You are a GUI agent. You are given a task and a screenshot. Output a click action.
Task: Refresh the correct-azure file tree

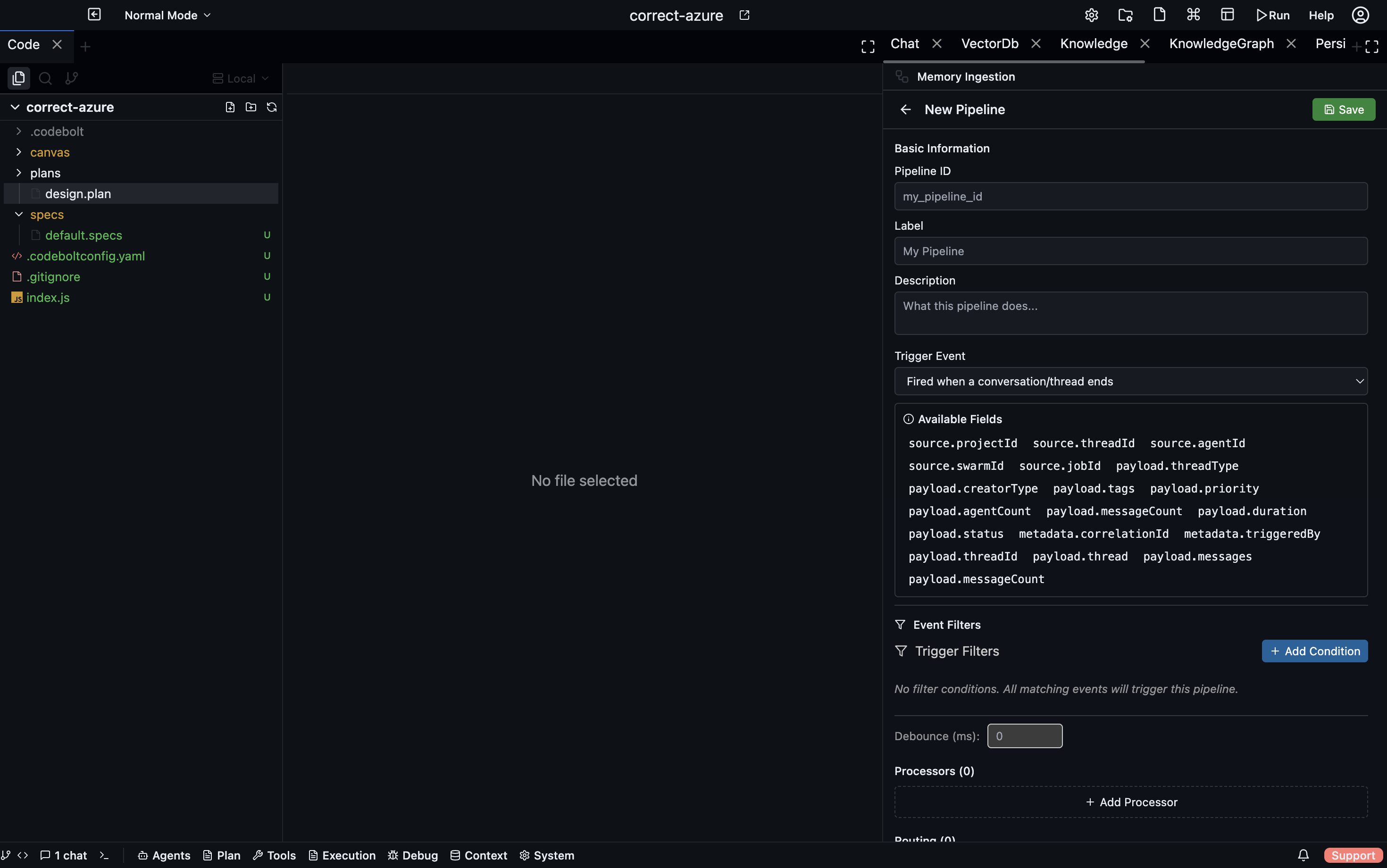point(272,108)
